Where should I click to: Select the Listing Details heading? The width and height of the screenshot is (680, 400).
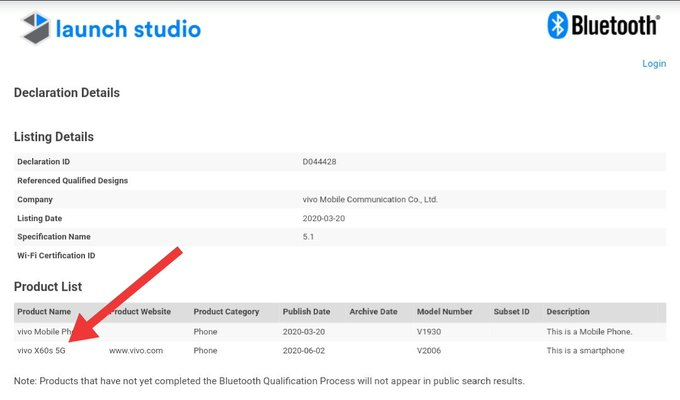(x=54, y=137)
